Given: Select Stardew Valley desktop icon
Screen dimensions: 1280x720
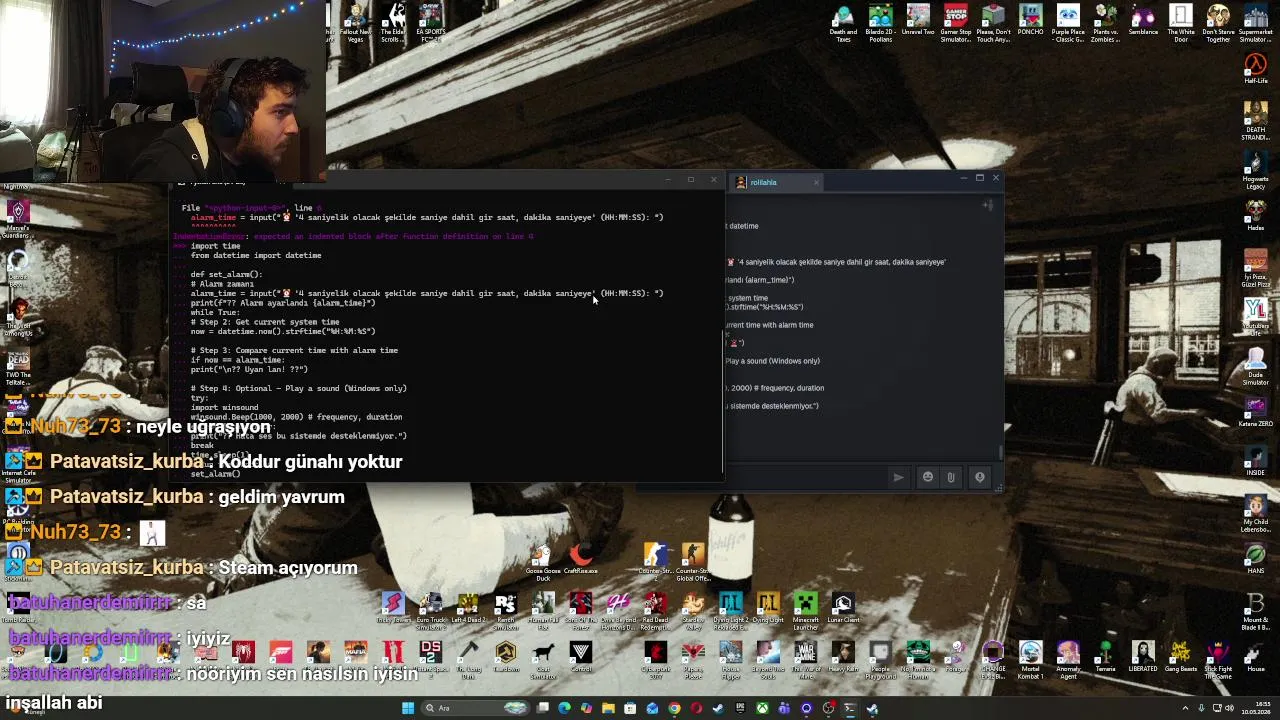Looking at the screenshot, I should click(692, 609).
